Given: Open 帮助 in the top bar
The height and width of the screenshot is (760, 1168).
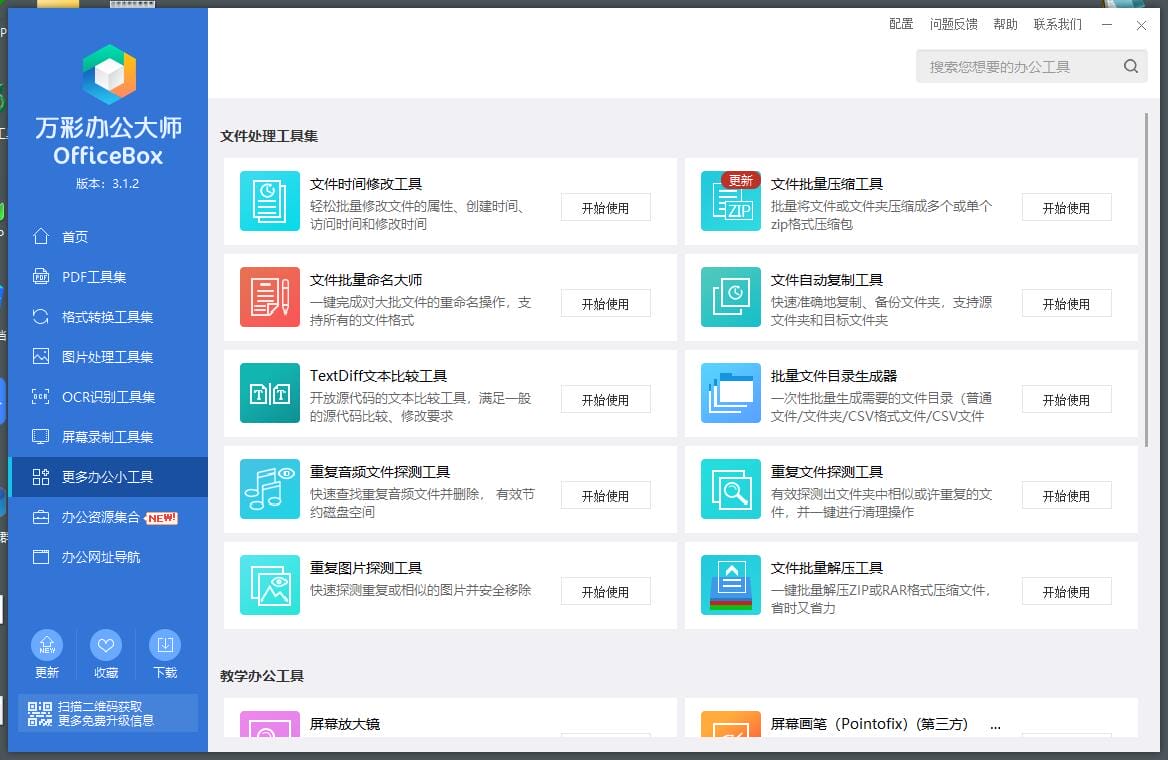Looking at the screenshot, I should pos(1005,24).
